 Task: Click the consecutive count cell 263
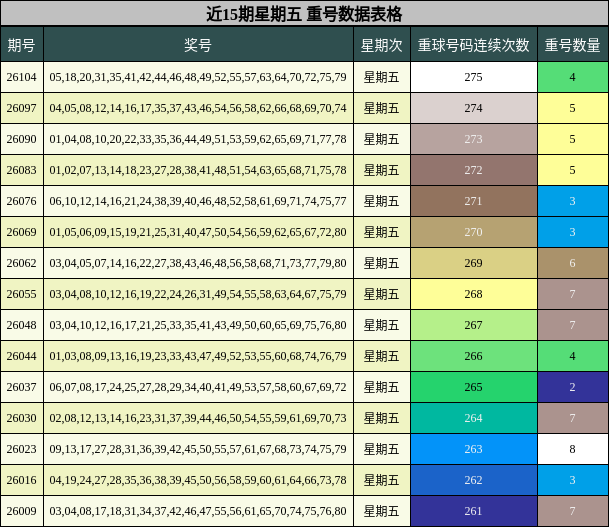(x=474, y=449)
